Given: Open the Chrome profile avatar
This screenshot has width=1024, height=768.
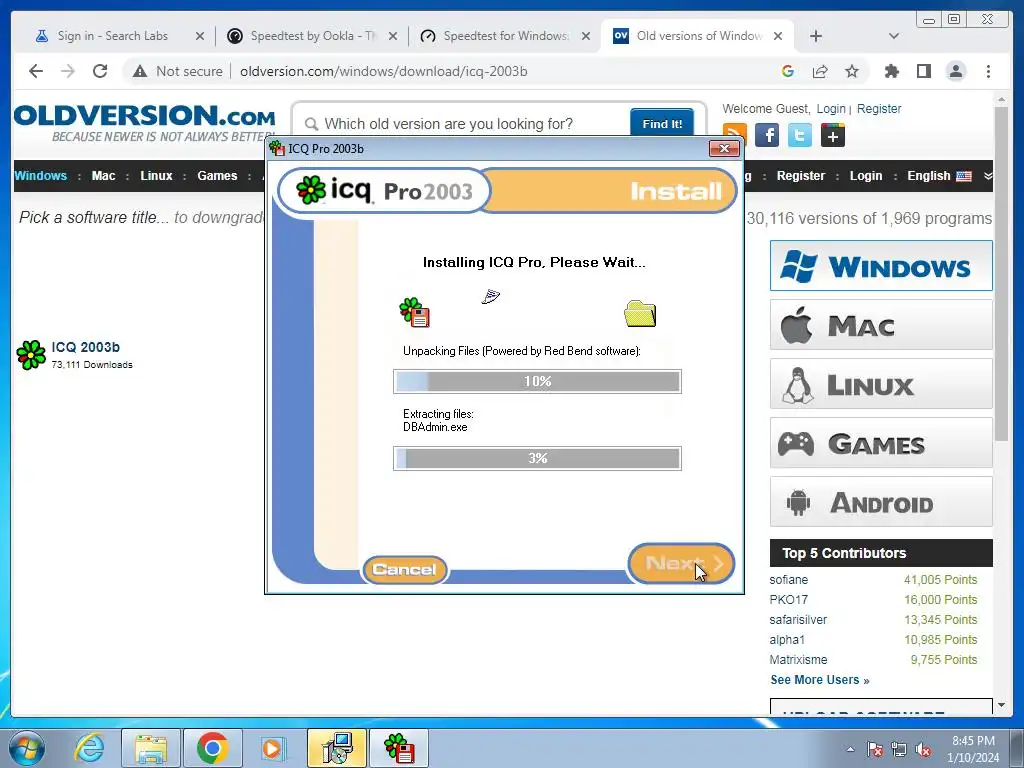Looking at the screenshot, I should [956, 71].
